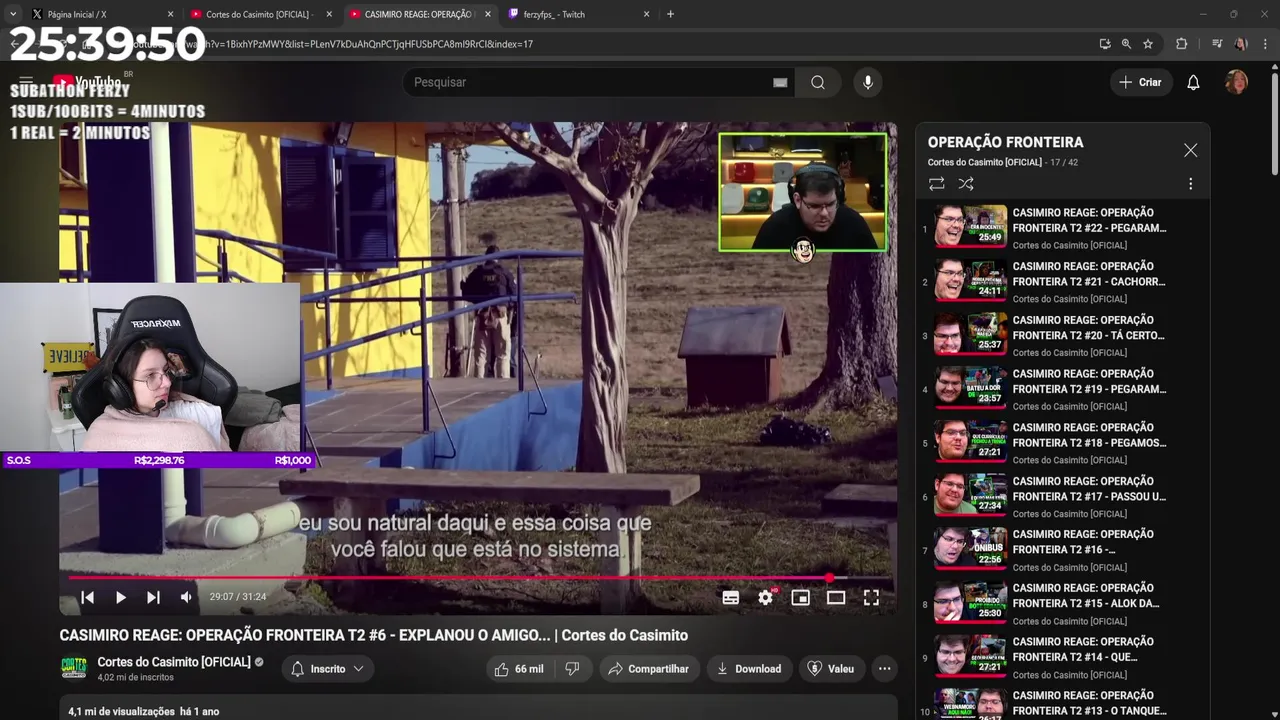
Task: Open a new browser tab
Action: [x=670, y=14]
